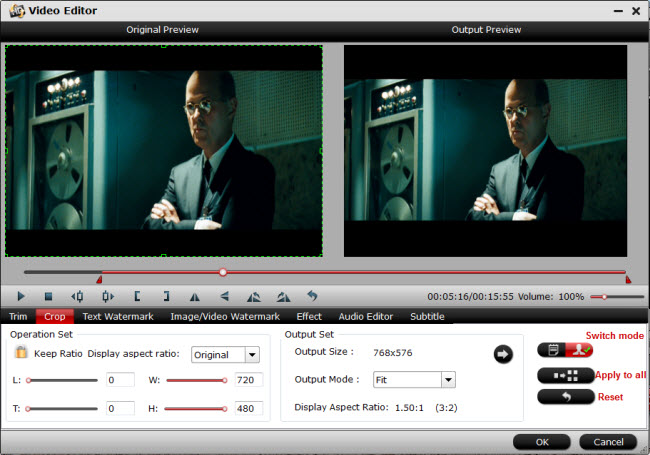650x455 pixels.
Task: Click the trim start red marker
Action: pos(99,280)
